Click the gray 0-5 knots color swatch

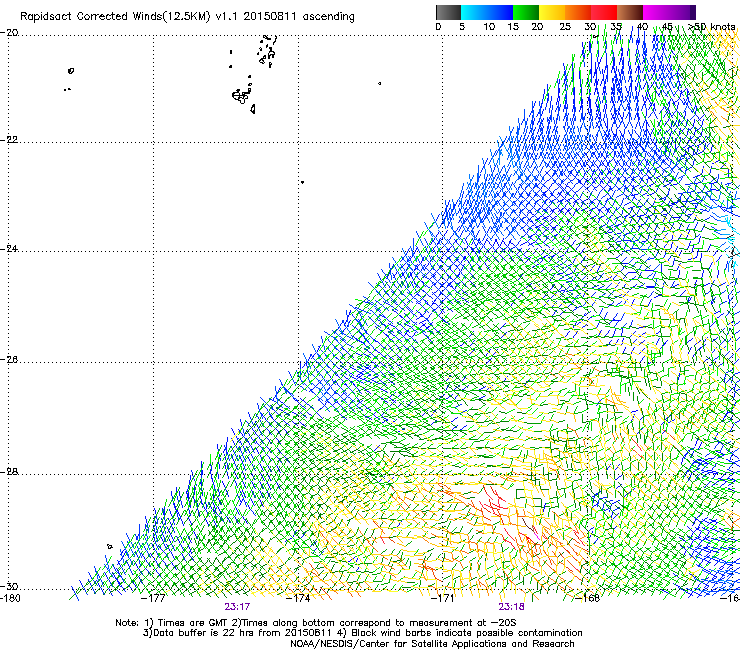(448, 12)
